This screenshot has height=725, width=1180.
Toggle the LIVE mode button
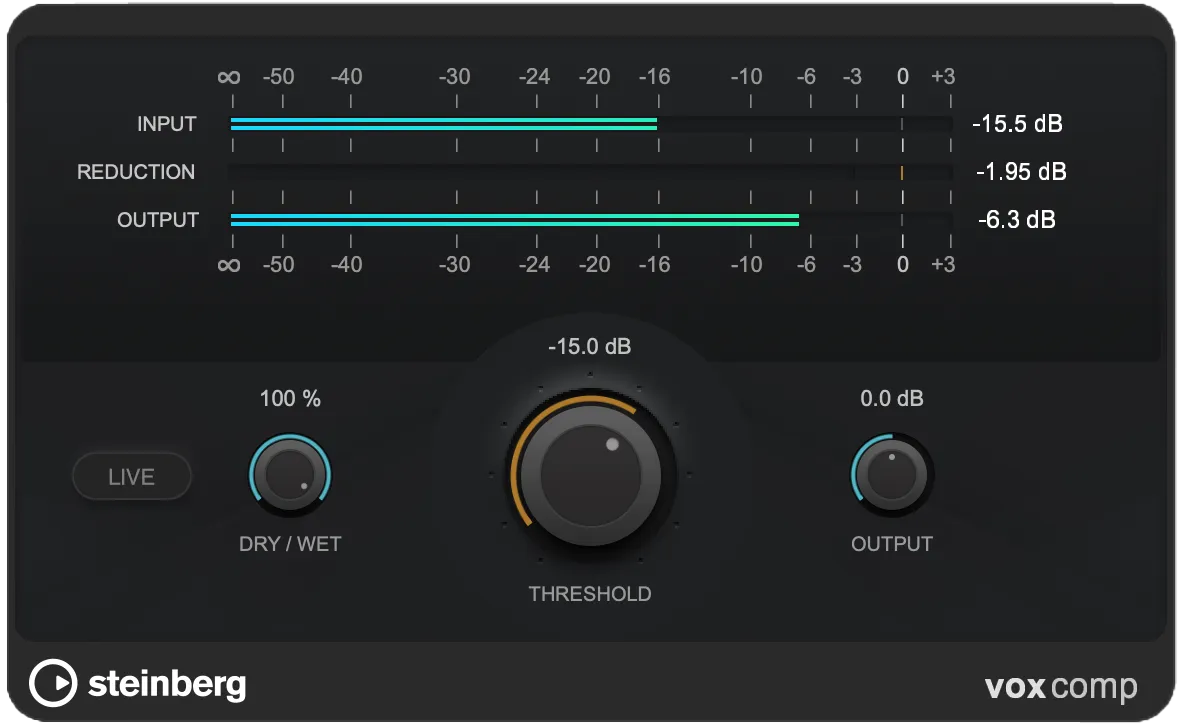pyautogui.click(x=131, y=477)
